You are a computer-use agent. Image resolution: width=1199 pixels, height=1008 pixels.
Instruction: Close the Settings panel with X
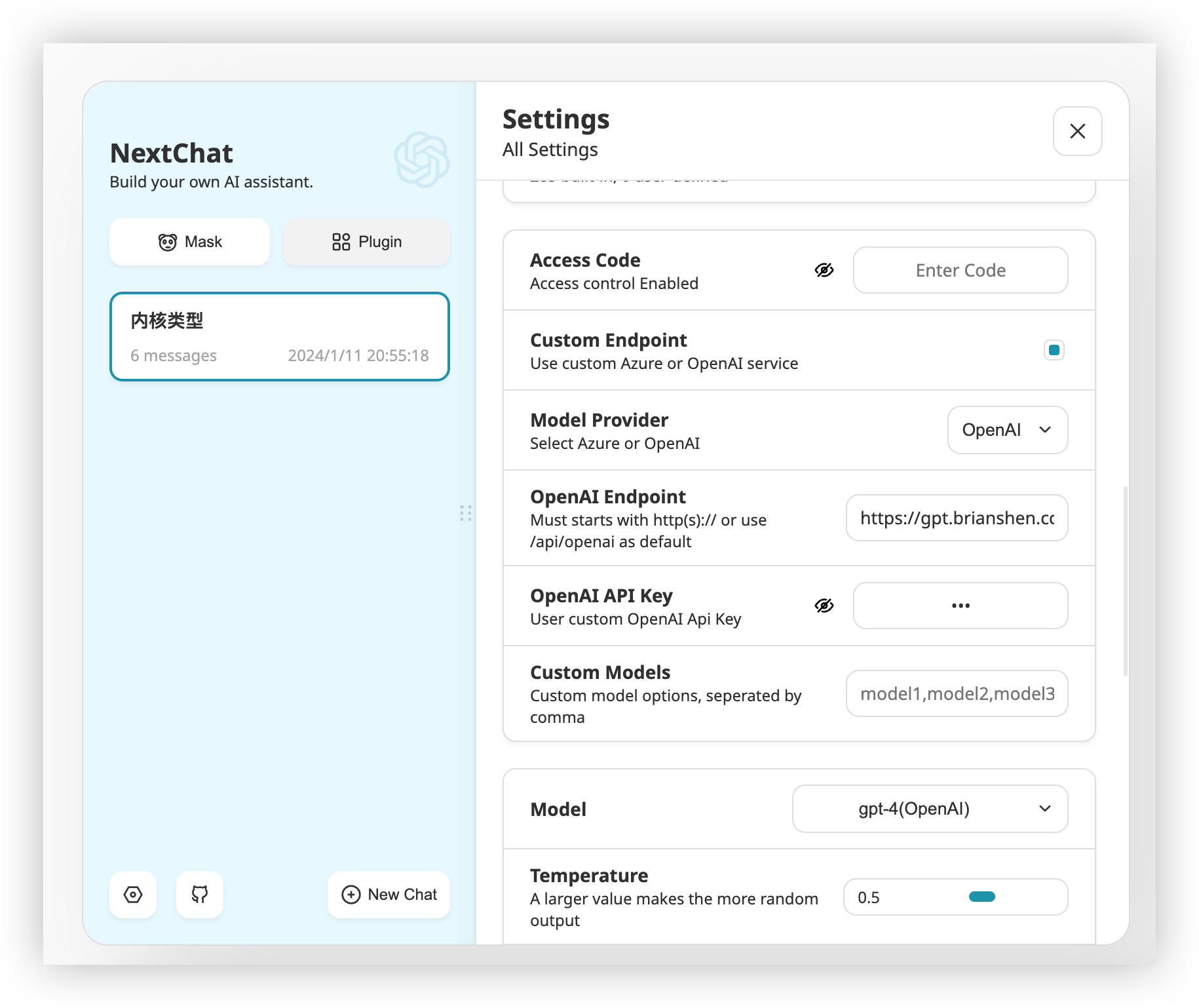pyautogui.click(x=1077, y=131)
